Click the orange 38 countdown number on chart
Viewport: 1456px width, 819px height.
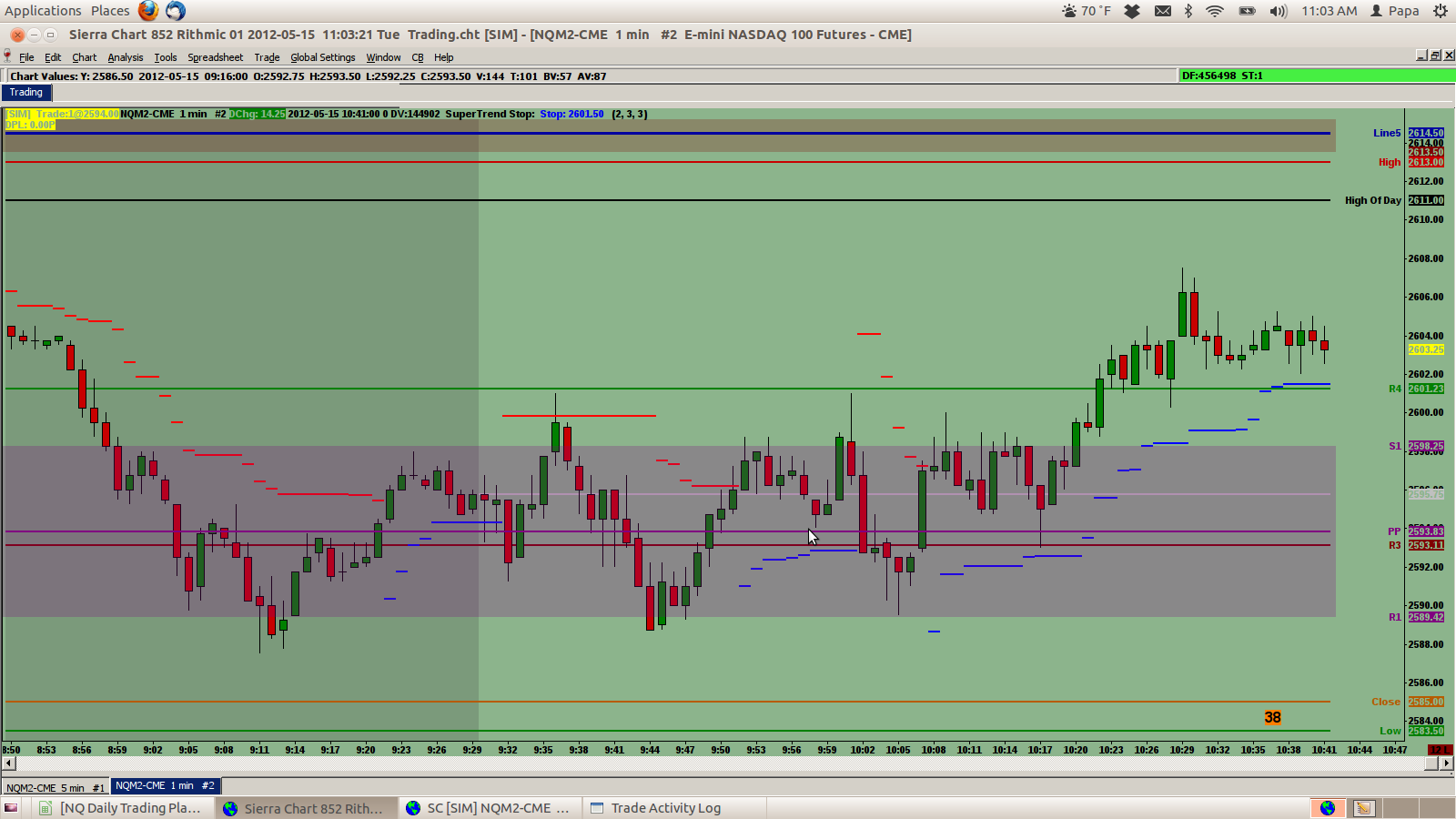click(1272, 717)
